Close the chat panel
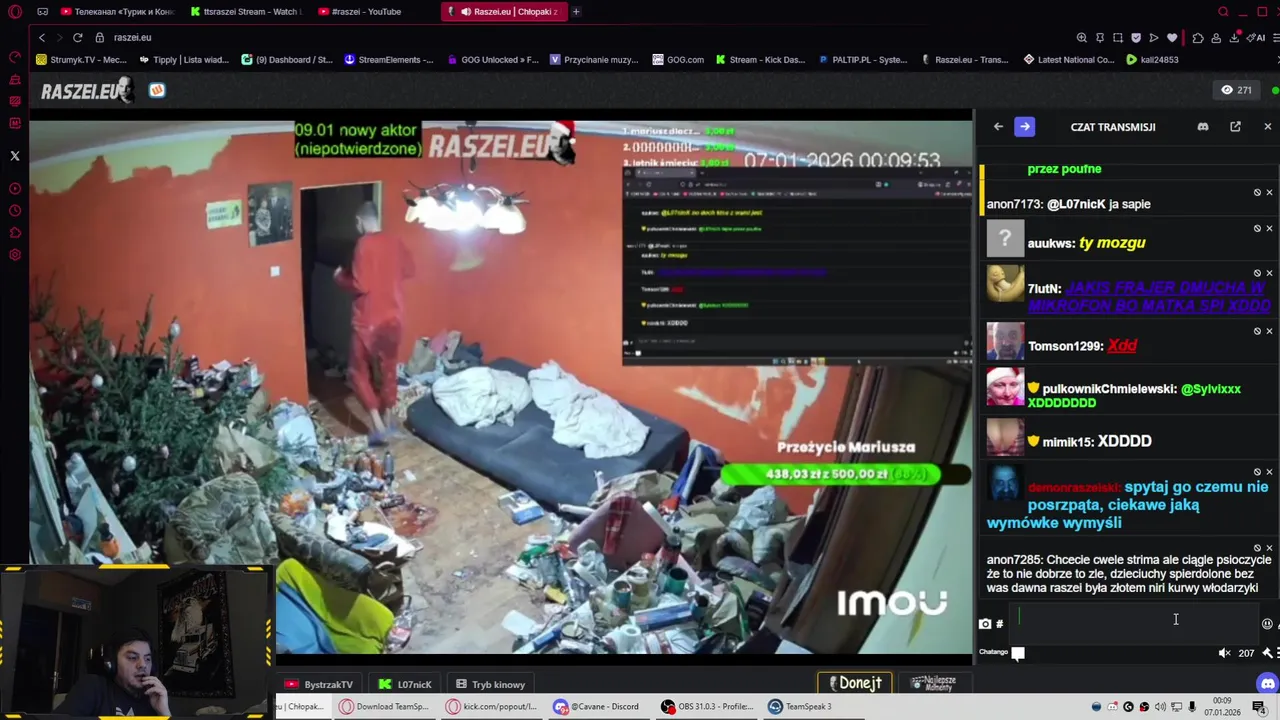The image size is (1280, 720). pyautogui.click(x=1267, y=127)
